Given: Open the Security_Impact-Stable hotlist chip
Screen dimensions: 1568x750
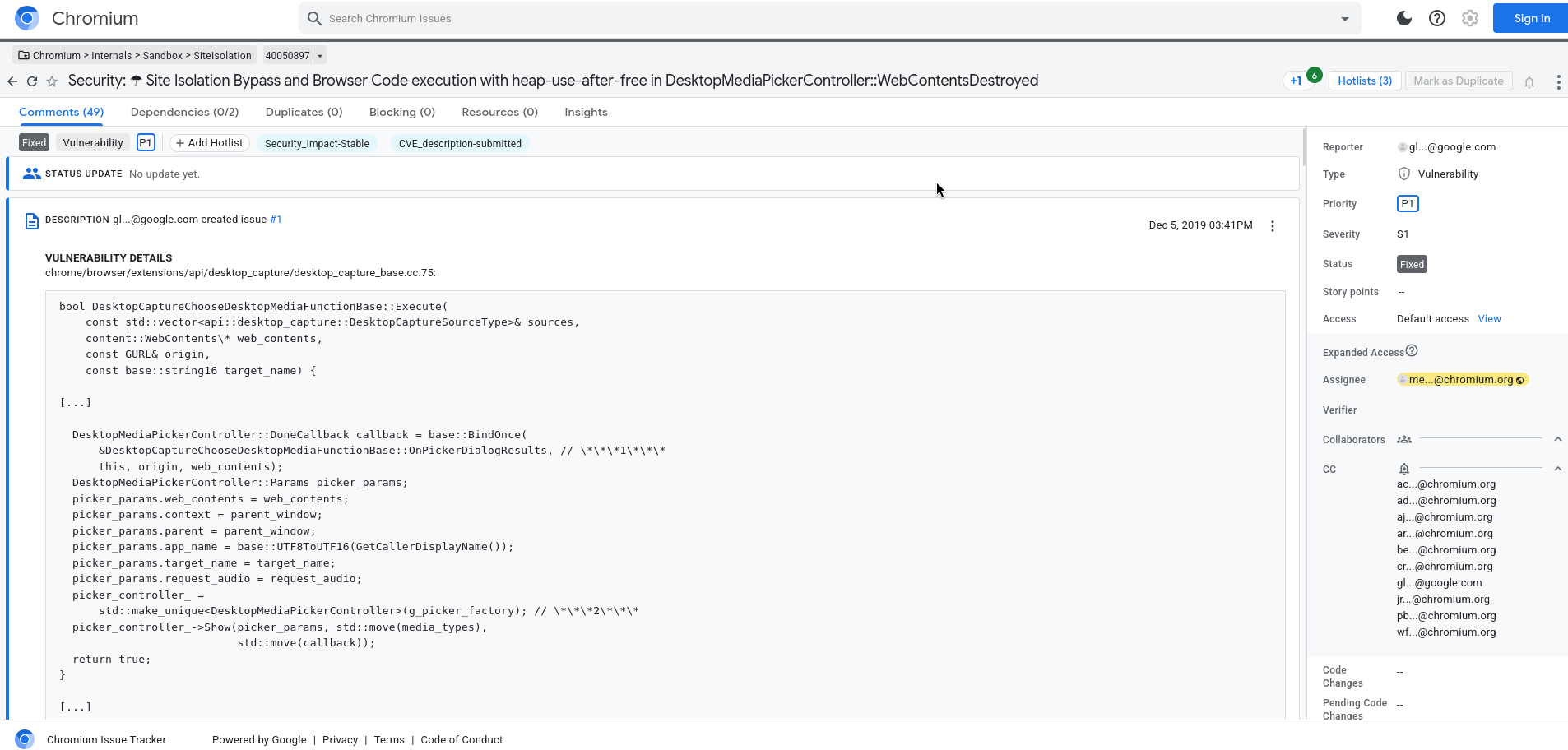Looking at the screenshot, I should (317, 143).
